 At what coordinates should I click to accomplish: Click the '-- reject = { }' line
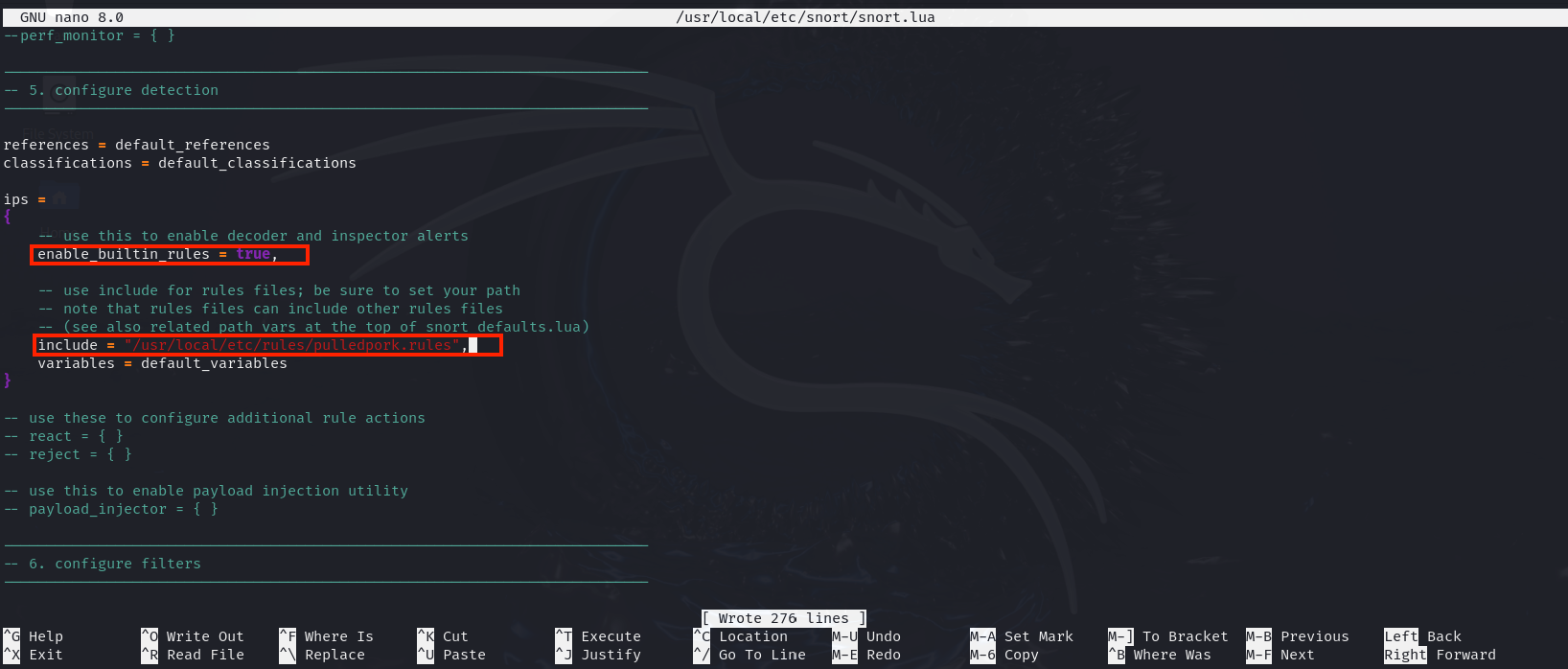[67, 454]
